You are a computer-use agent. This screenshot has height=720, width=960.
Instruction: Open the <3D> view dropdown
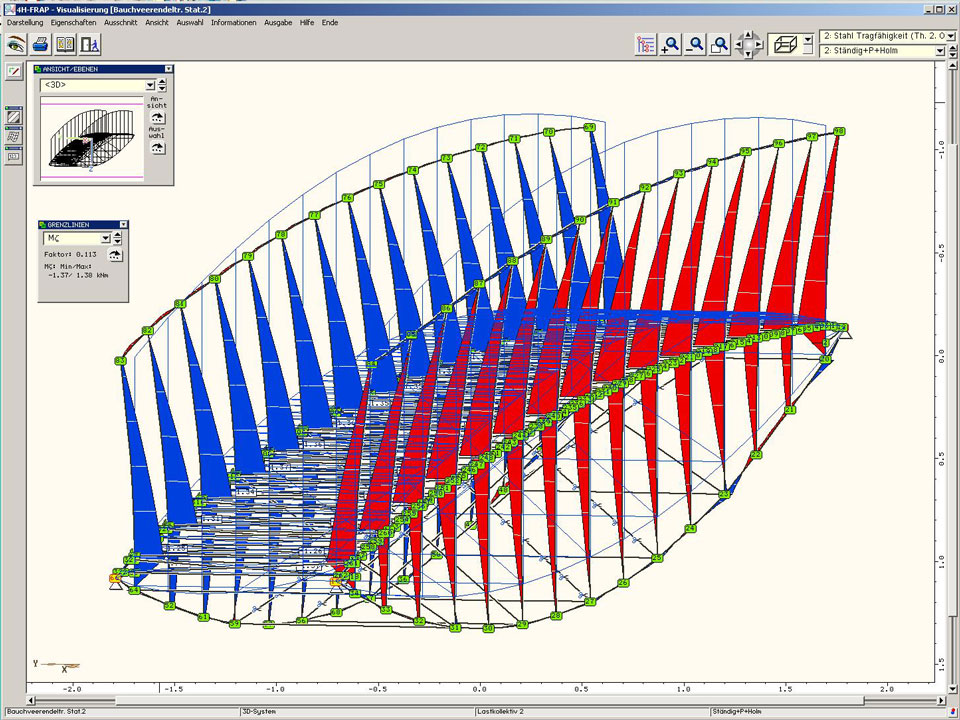(x=149, y=86)
